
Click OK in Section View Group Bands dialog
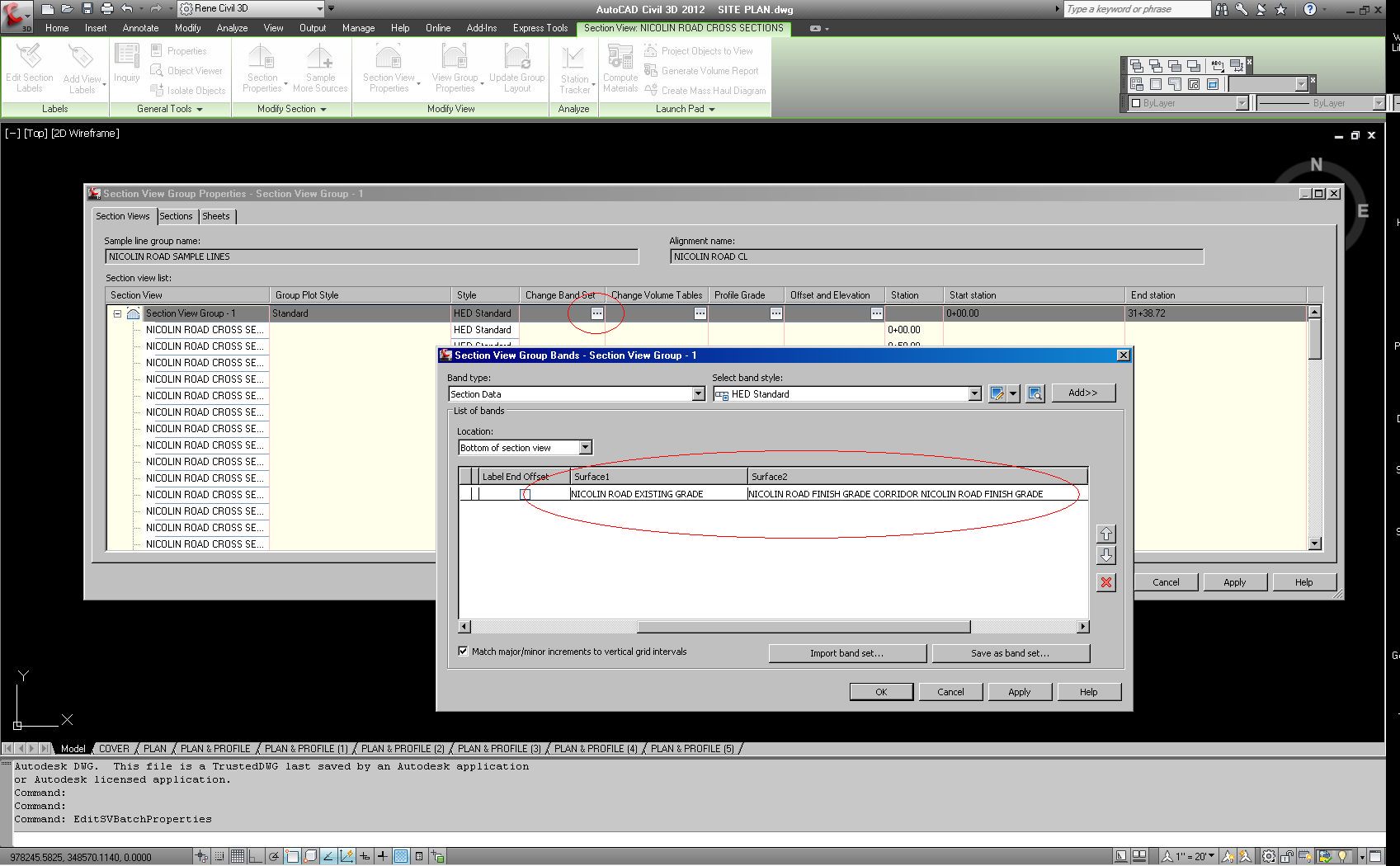point(881,692)
